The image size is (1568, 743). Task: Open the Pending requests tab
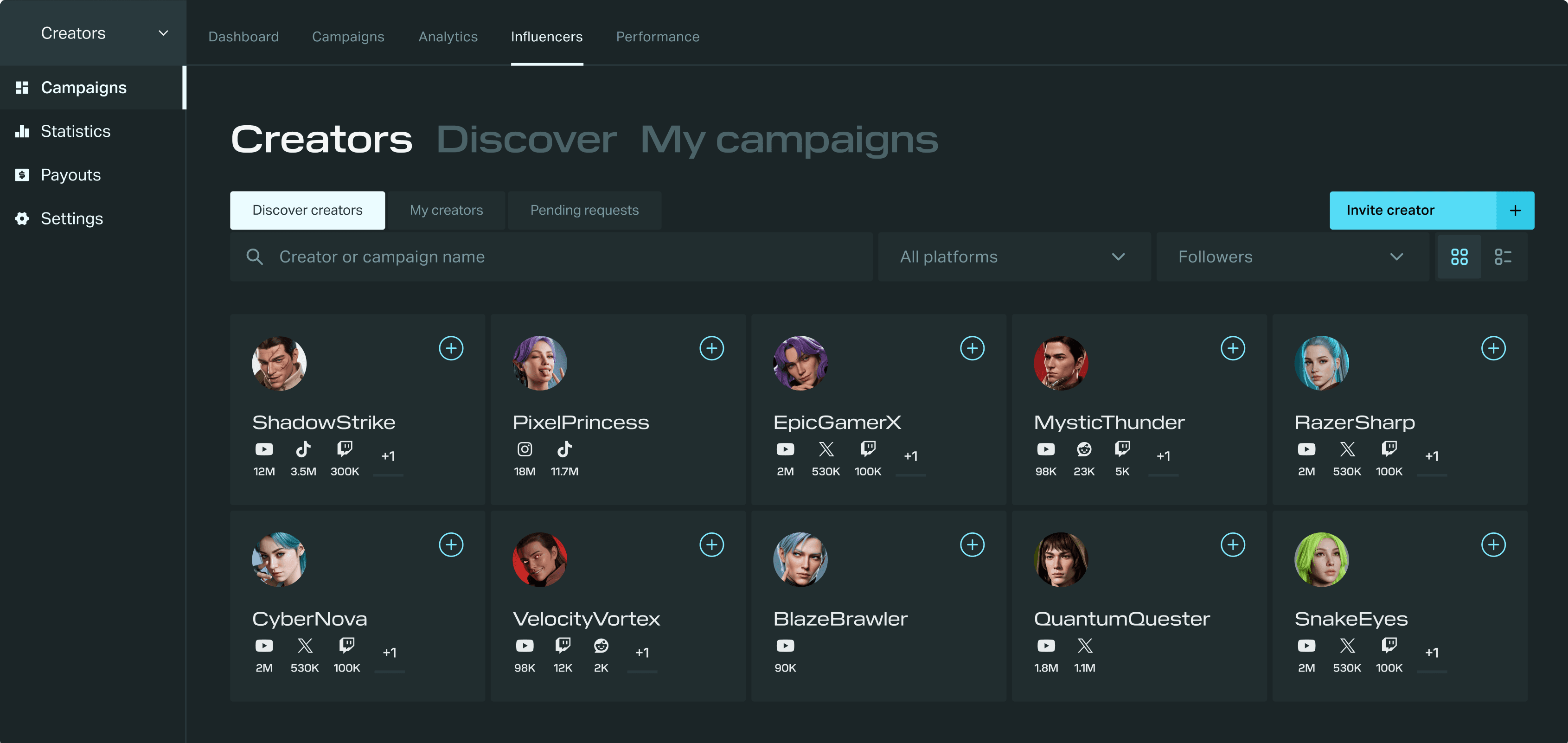click(x=584, y=210)
